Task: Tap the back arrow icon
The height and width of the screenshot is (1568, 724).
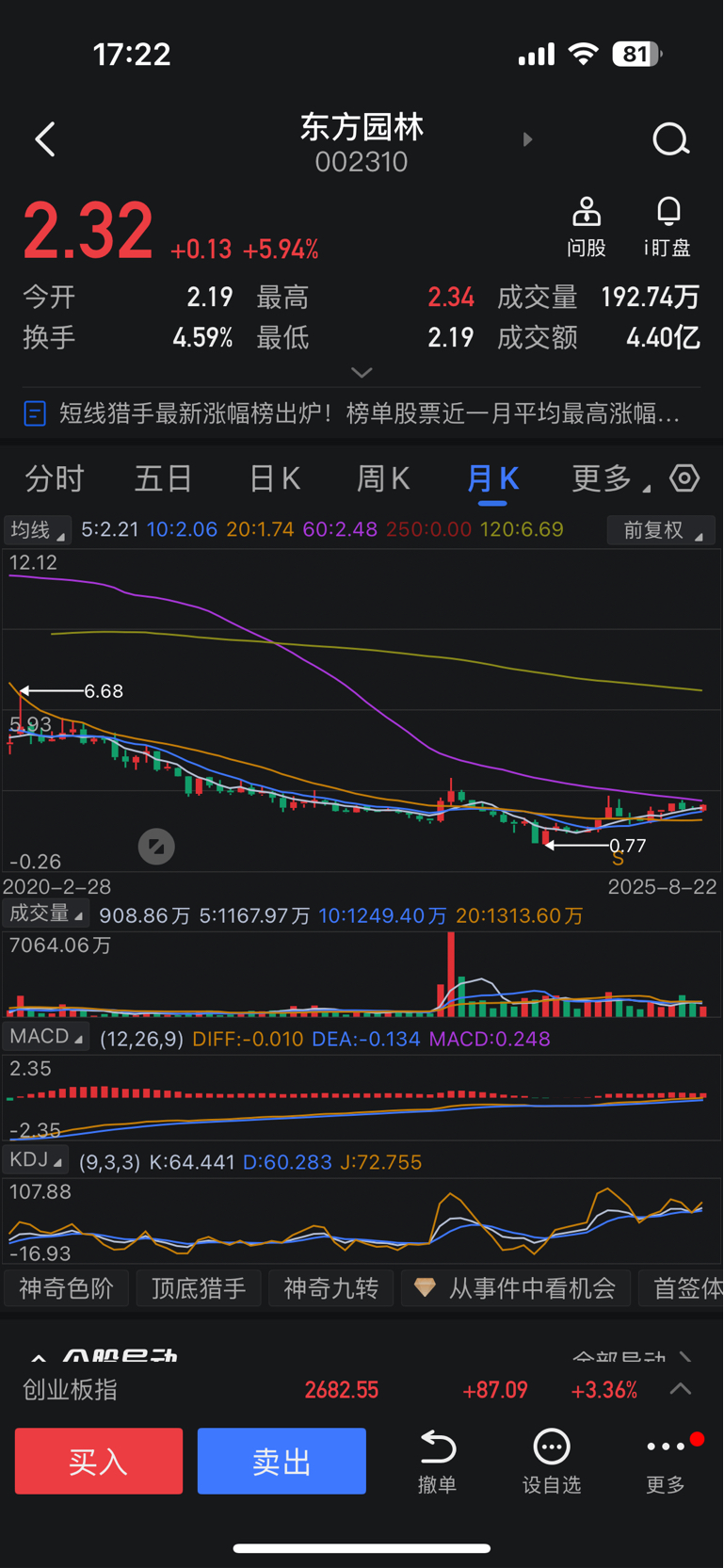Action: point(45,139)
